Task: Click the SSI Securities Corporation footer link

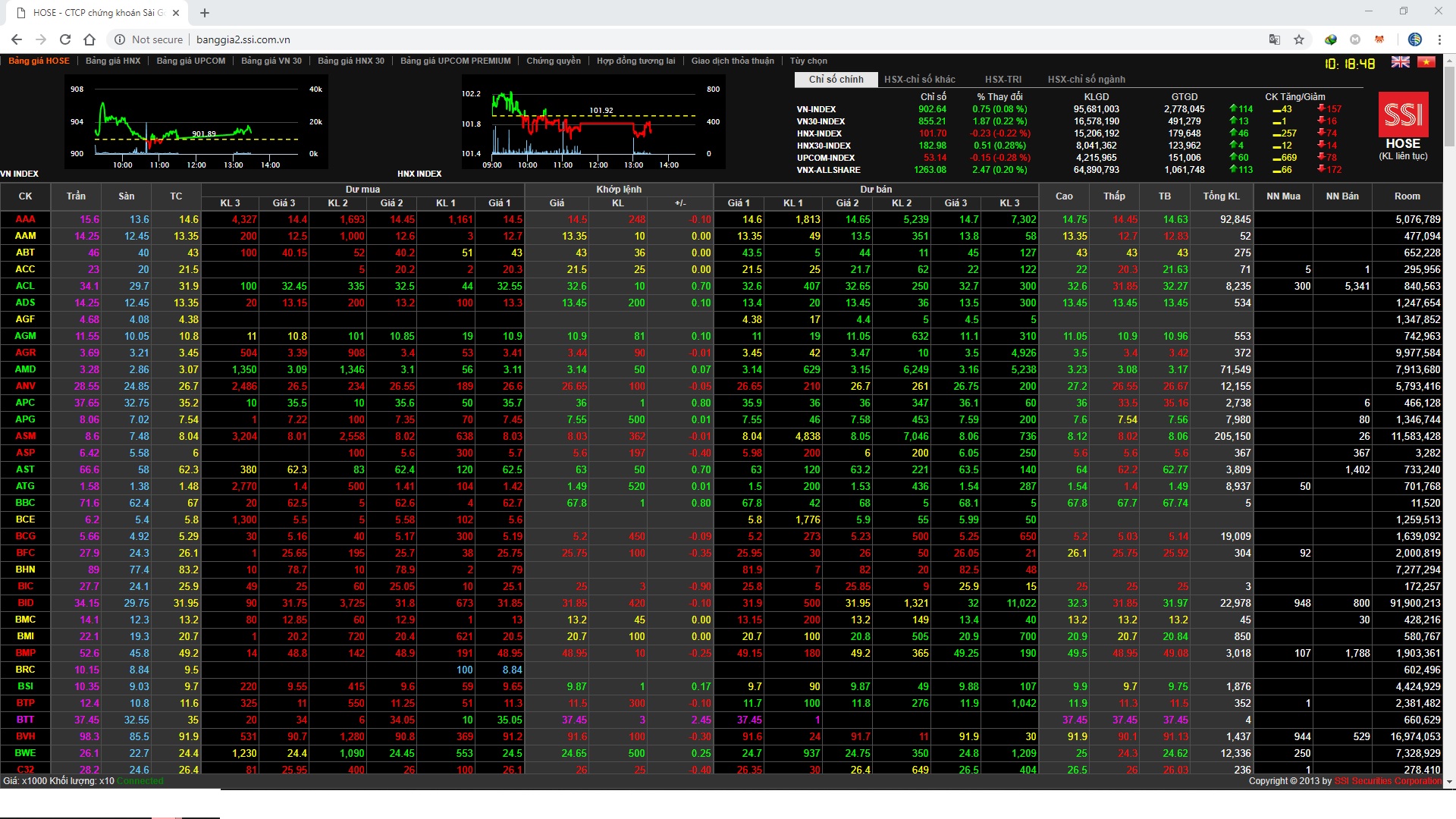Action: coord(1387,780)
